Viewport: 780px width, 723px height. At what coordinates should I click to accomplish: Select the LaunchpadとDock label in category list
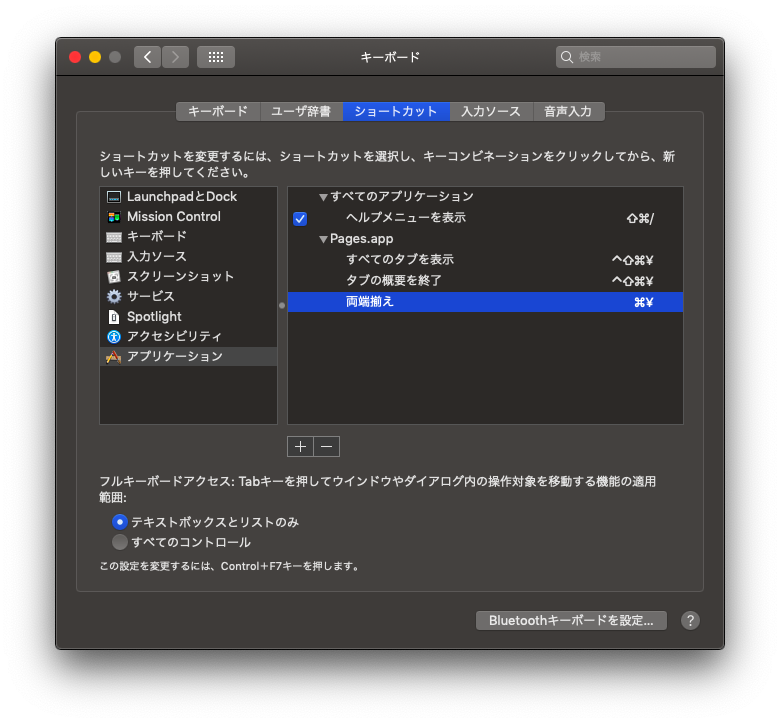[x=182, y=197]
